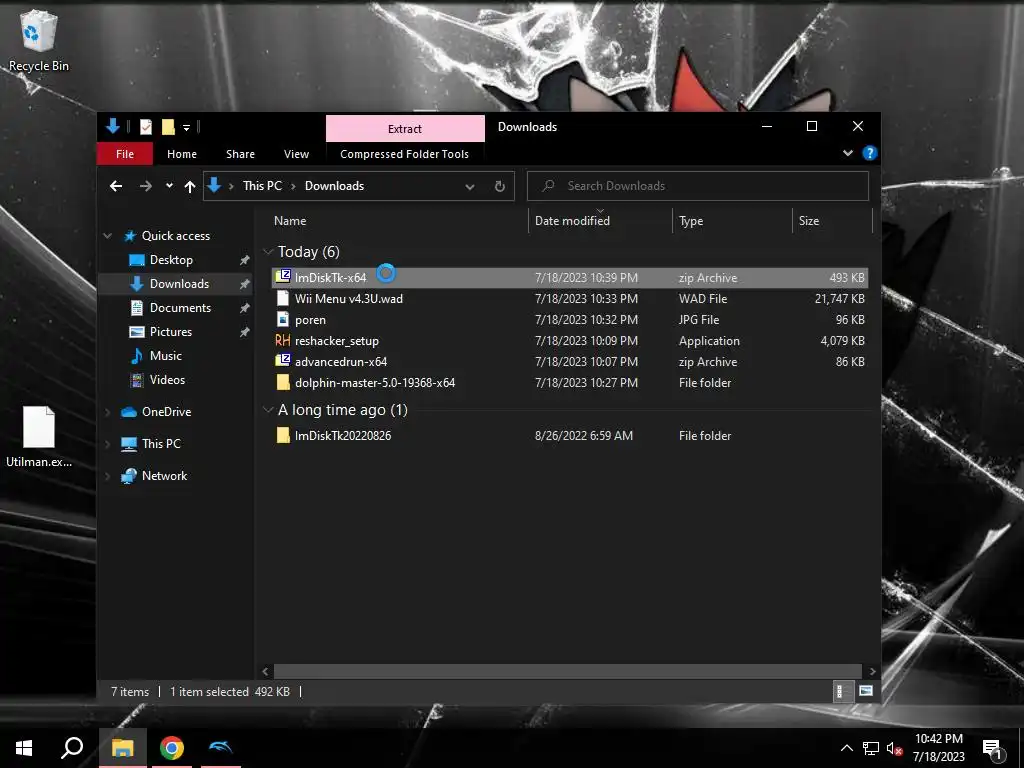Click the Properties quick access toolbar icon

click(146, 127)
